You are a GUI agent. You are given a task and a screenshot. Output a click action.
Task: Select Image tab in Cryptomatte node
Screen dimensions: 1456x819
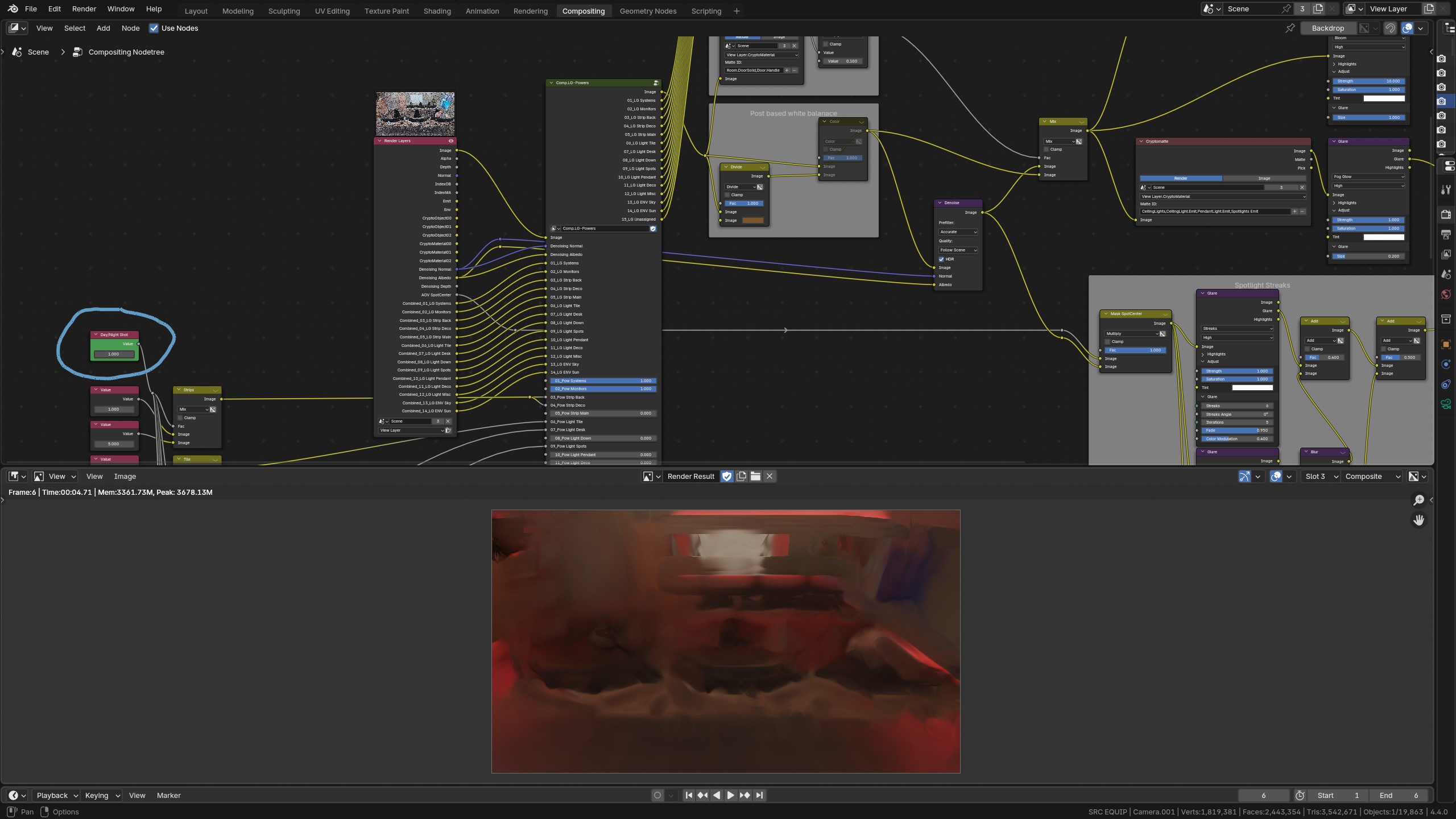1264,179
